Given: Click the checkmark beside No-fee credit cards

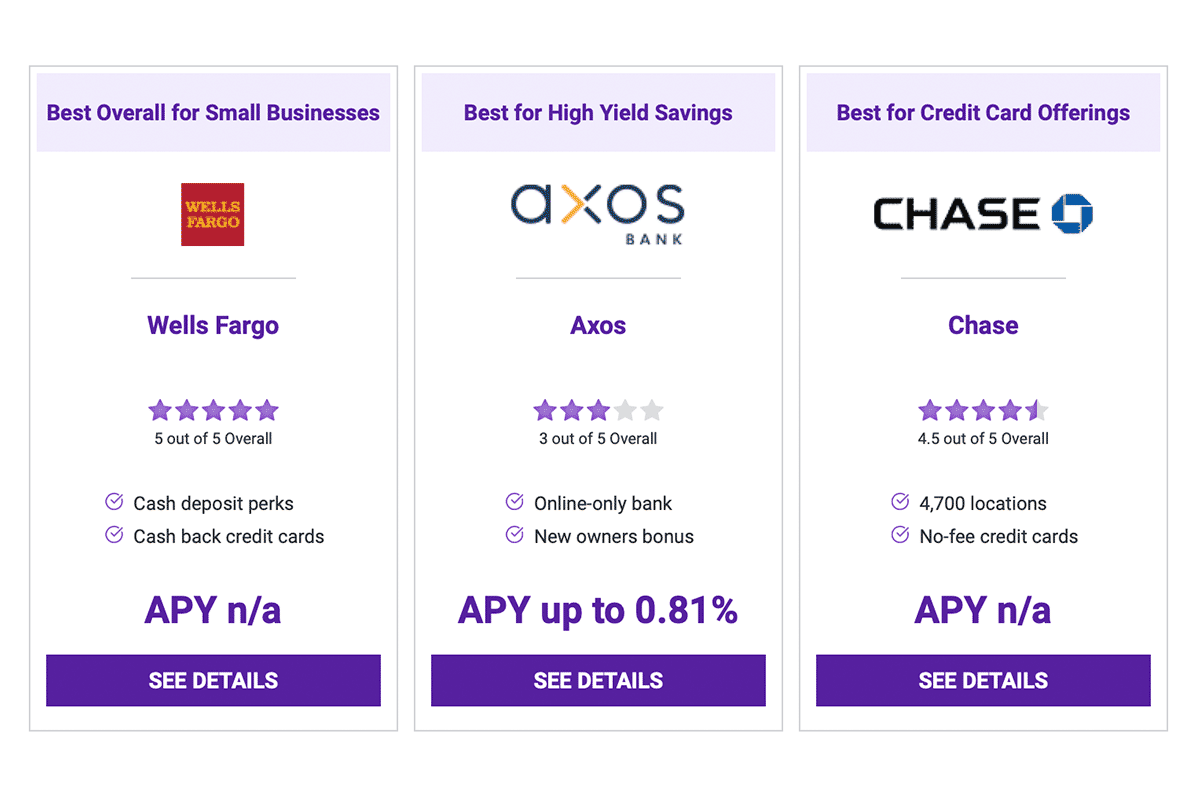Looking at the screenshot, I should pyautogui.click(x=900, y=535).
